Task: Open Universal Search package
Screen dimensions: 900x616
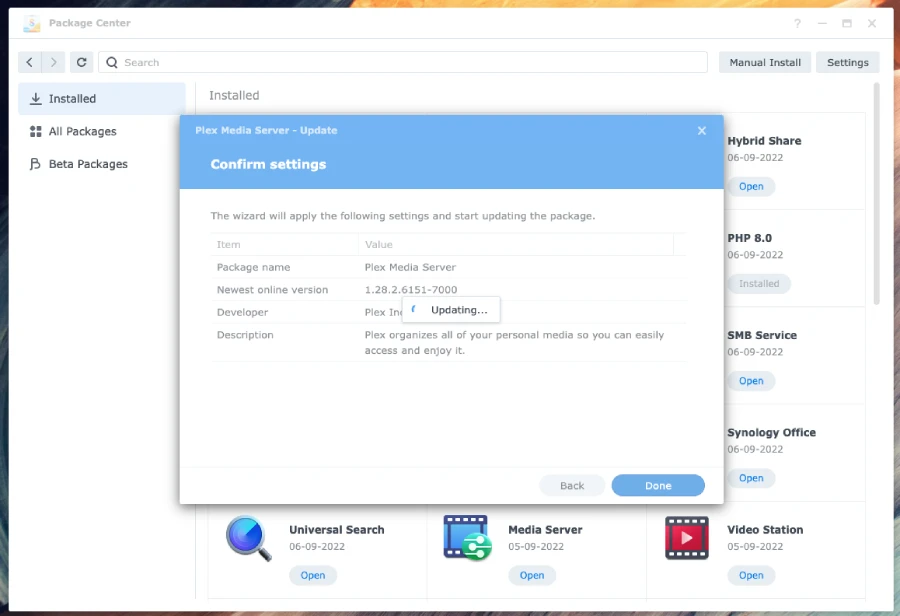Action: [x=313, y=575]
